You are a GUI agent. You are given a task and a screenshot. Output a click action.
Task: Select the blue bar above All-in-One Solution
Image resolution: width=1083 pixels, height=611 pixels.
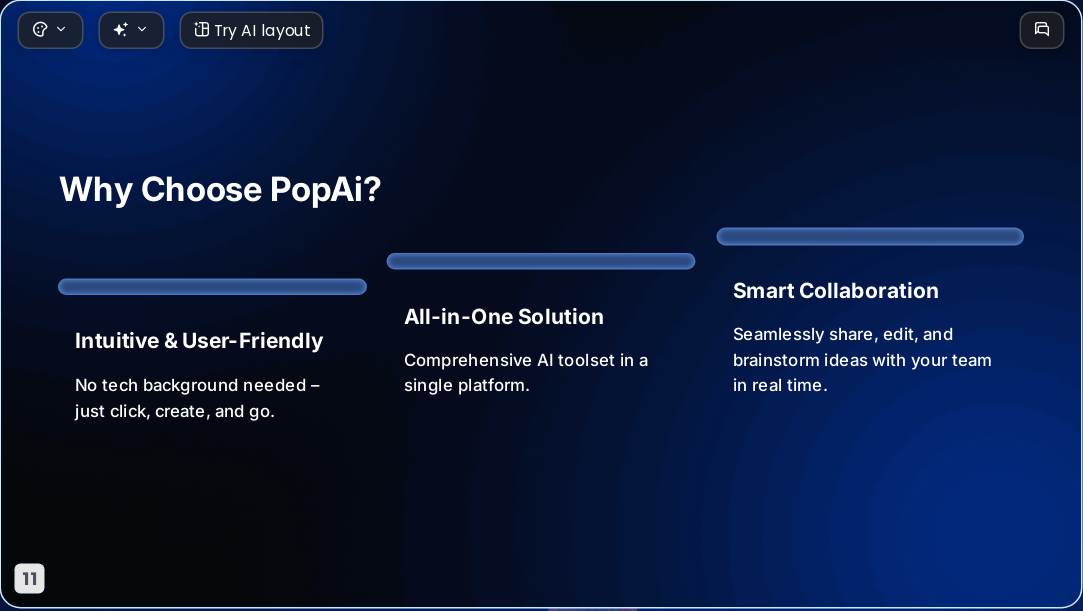click(541, 261)
